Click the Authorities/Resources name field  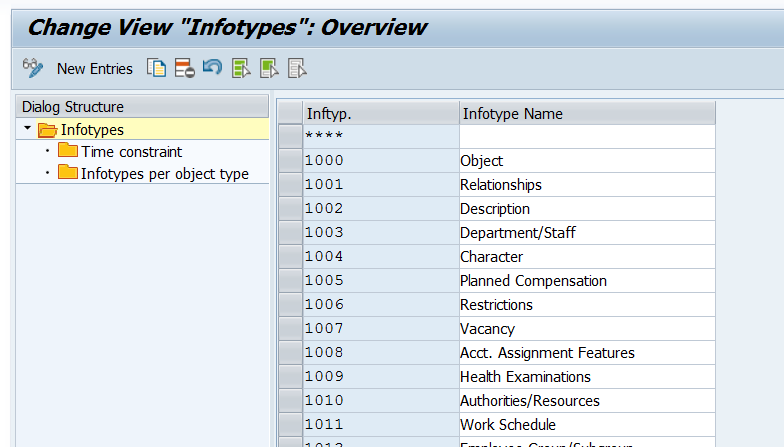pyautogui.click(x=588, y=400)
